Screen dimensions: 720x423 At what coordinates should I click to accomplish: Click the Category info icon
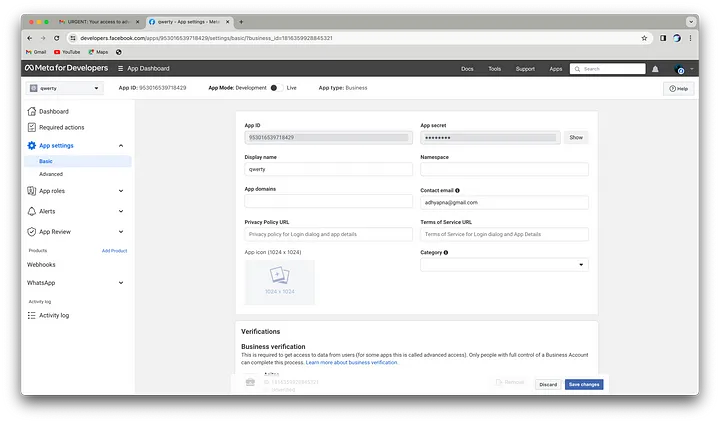click(x=446, y=252)
